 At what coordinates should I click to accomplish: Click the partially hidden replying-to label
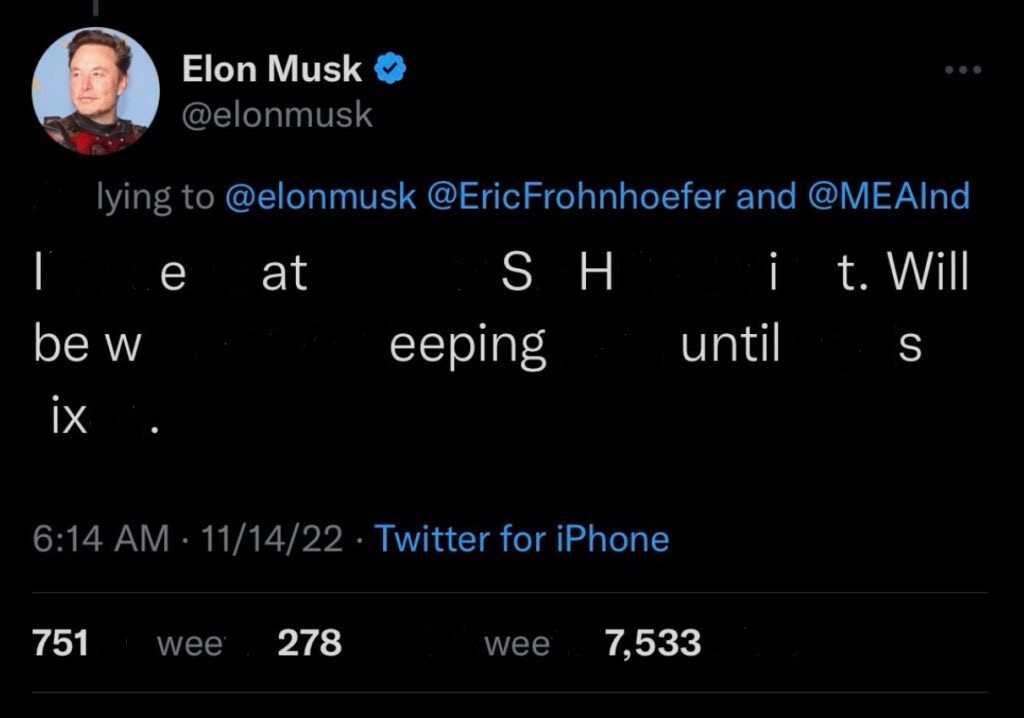click(154, 198)
